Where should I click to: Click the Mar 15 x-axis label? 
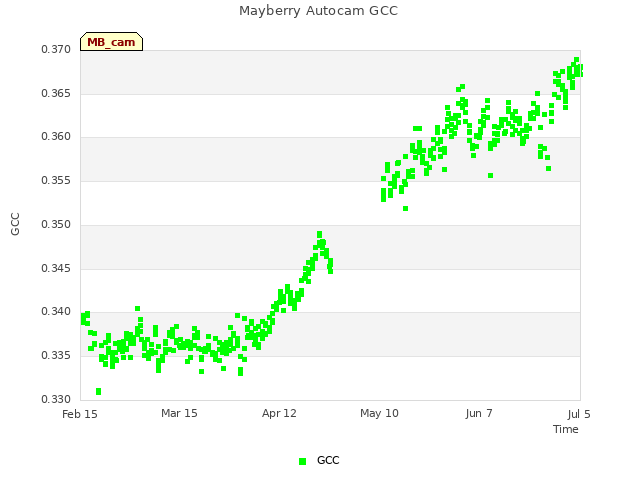[179, 413]
